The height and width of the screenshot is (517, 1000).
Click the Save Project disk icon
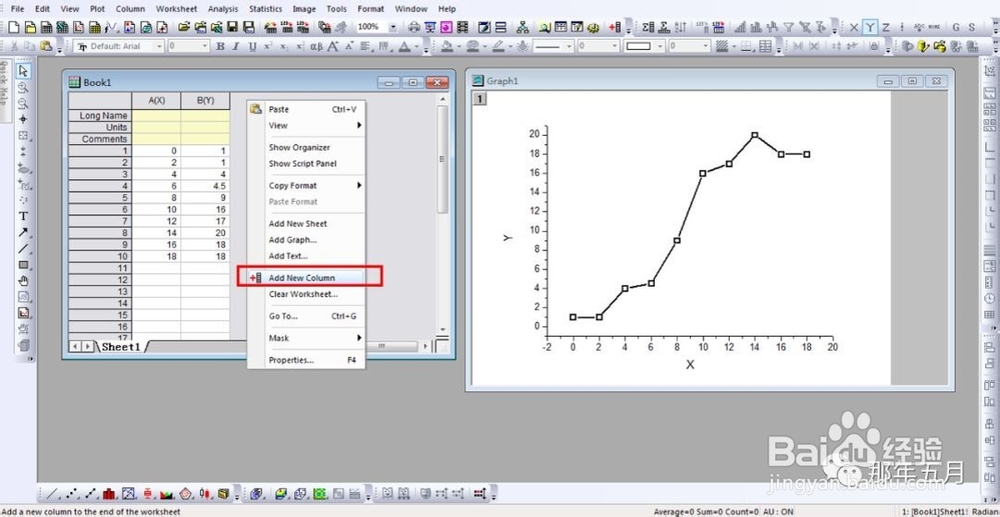(x=233, y=27)
